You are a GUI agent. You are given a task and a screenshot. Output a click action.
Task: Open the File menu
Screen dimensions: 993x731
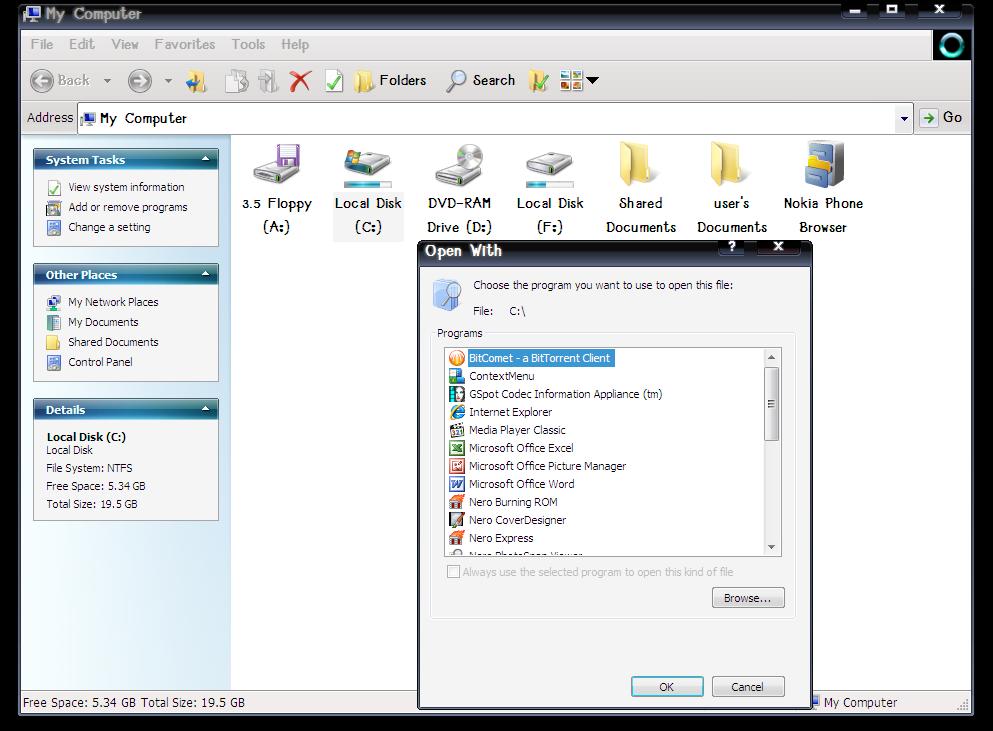click(42, 44)
